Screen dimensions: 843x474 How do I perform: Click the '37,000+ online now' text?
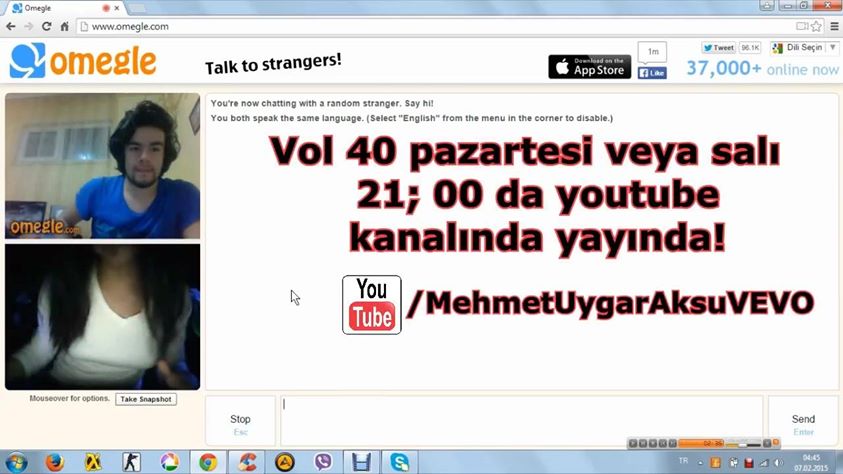[762, 69]
